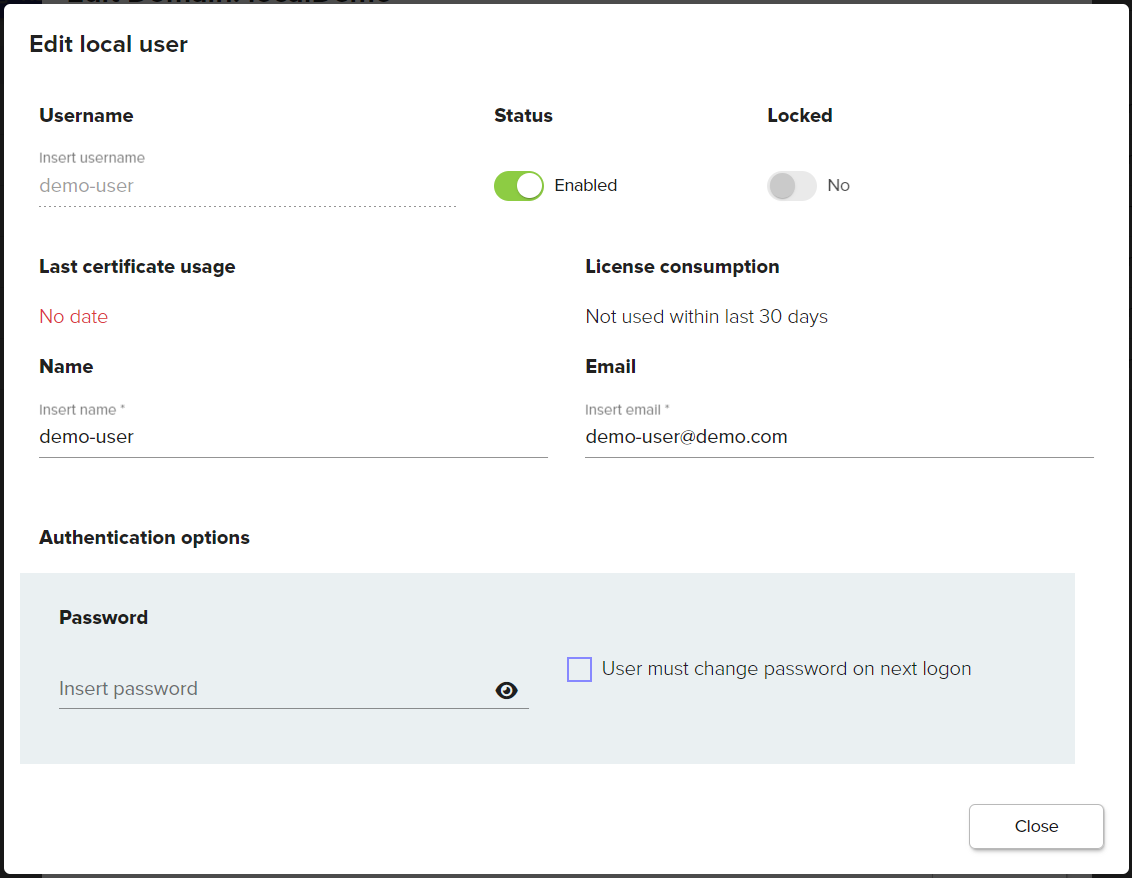Click the Close button
1132x878 pixels.
[1036, 826]
